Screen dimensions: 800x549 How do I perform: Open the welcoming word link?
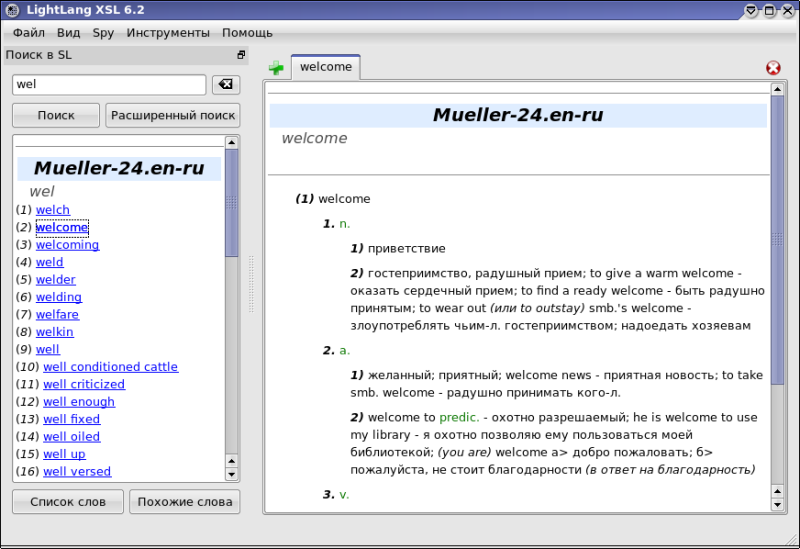point(67,244)
